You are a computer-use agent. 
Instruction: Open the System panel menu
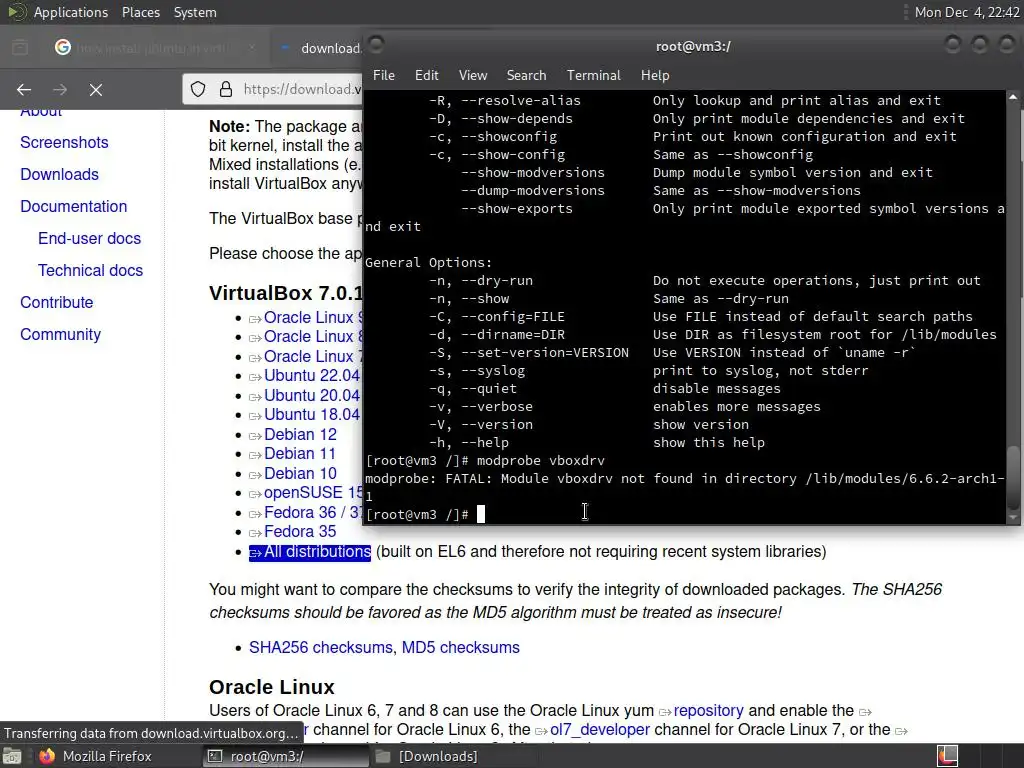coord(195,12)
